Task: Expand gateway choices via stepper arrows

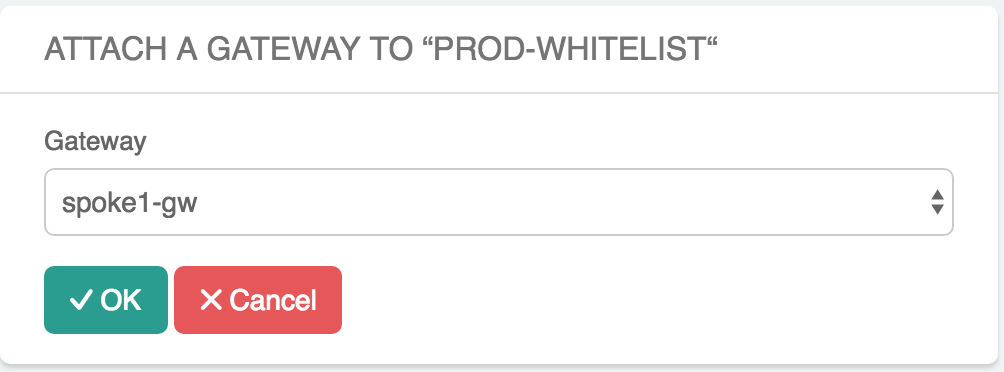Action: (937, 202)
